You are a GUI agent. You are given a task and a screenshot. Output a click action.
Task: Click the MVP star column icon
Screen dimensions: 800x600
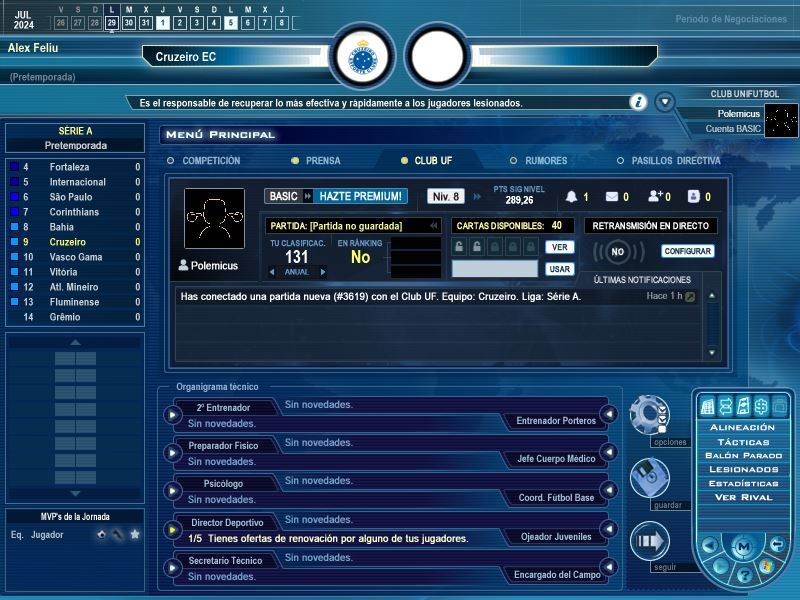point(135,534)
